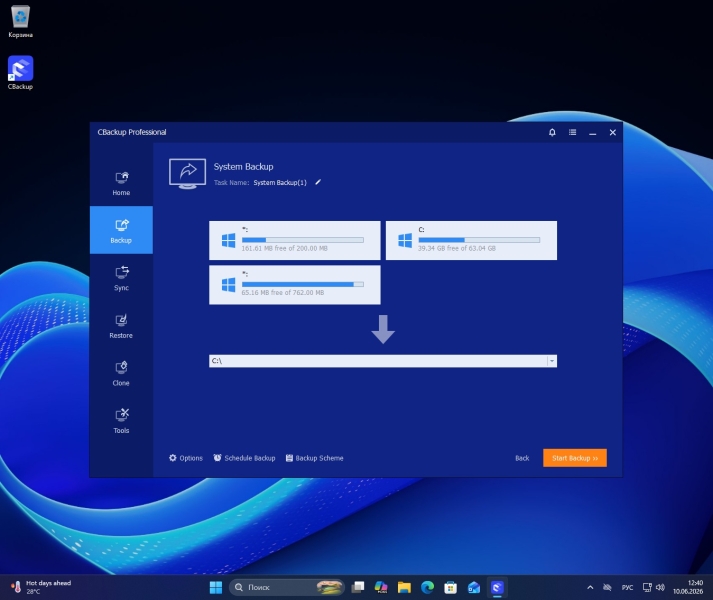Click the 200.00 MB partition usage bar
The image size is (713, 600).
pos(302,240)
